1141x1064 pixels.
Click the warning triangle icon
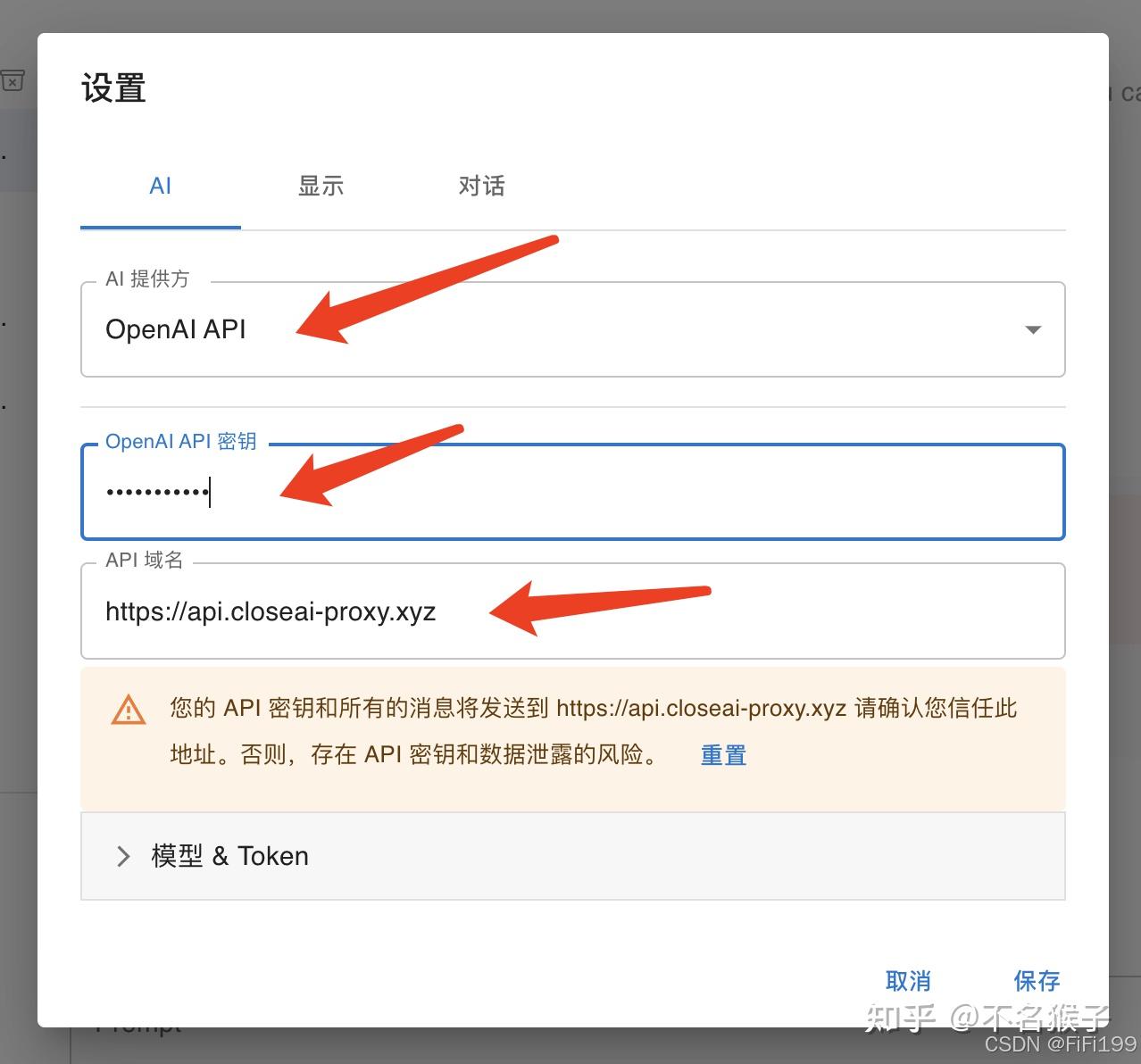pyautogui.click(x=128, y=711)
